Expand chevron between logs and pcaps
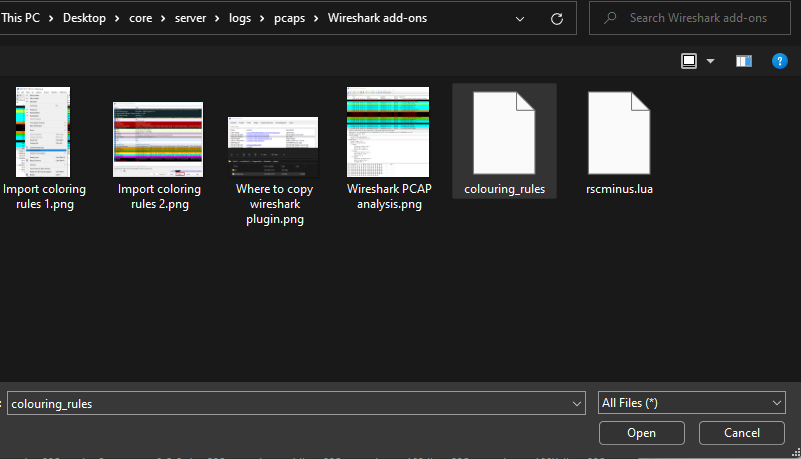801x459 pixels. (262, 19)
